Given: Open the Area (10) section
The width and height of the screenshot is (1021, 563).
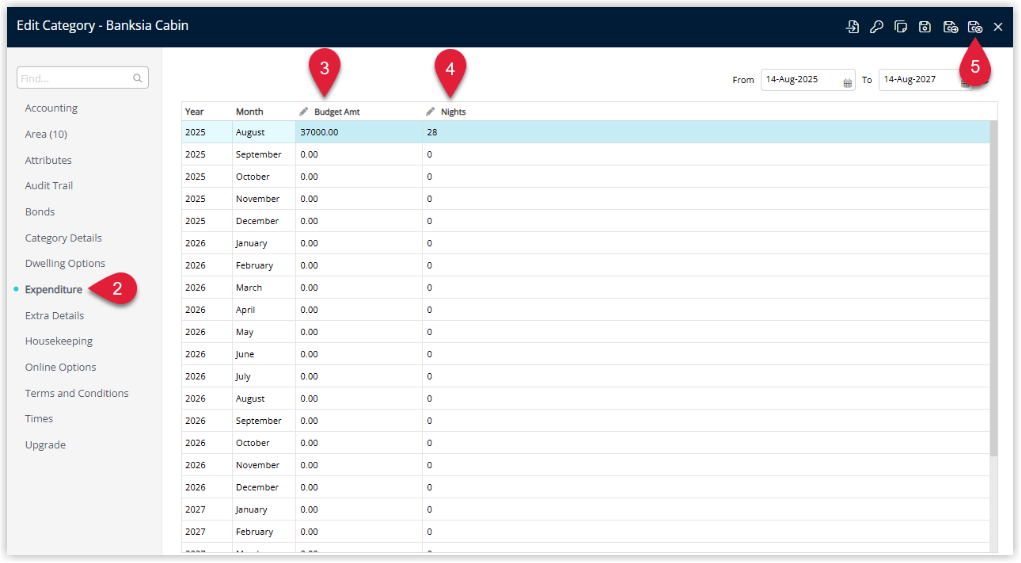Looking at the screenshot, I should click(46, 134).
